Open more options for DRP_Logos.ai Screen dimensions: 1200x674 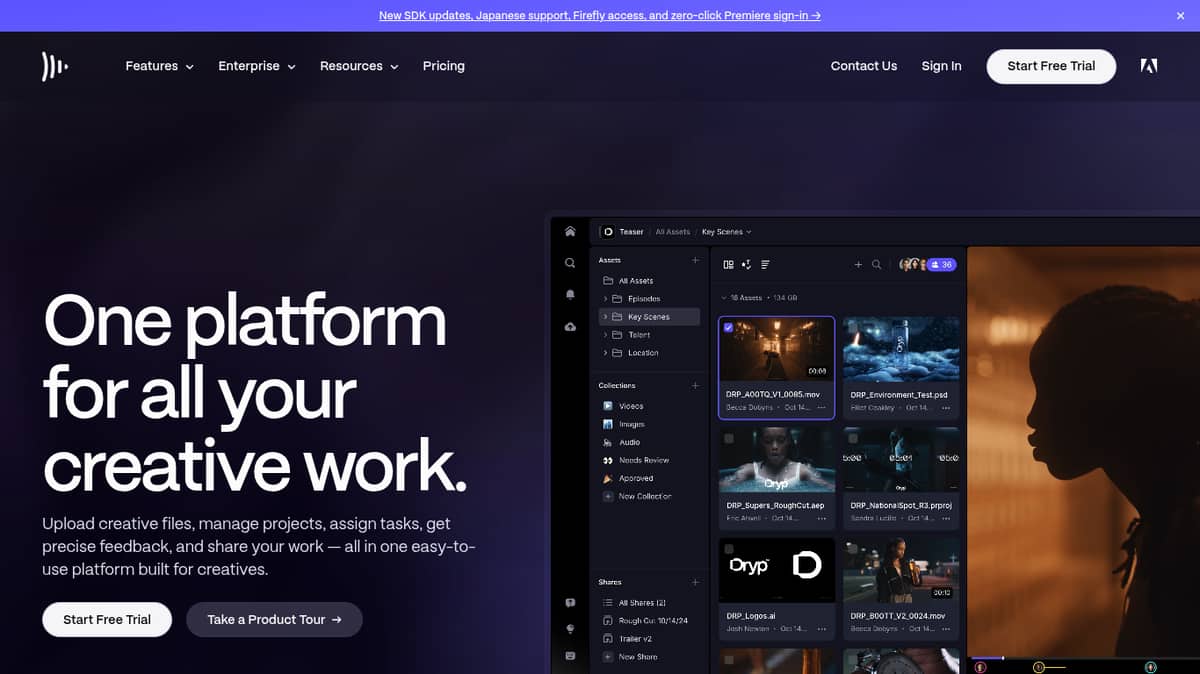click(822, 629)
